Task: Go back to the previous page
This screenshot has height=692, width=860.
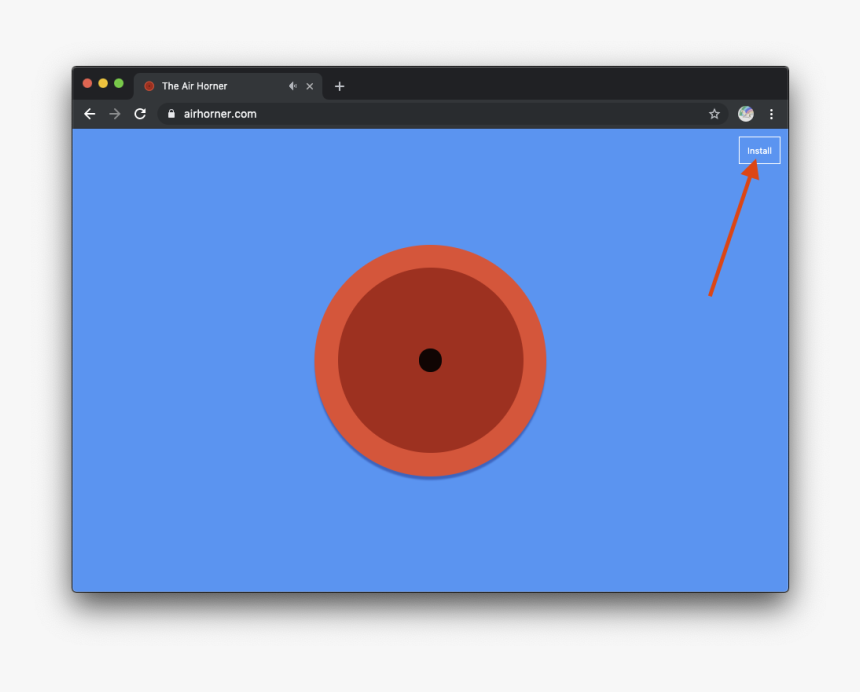Action: click(x=89, y=114)
